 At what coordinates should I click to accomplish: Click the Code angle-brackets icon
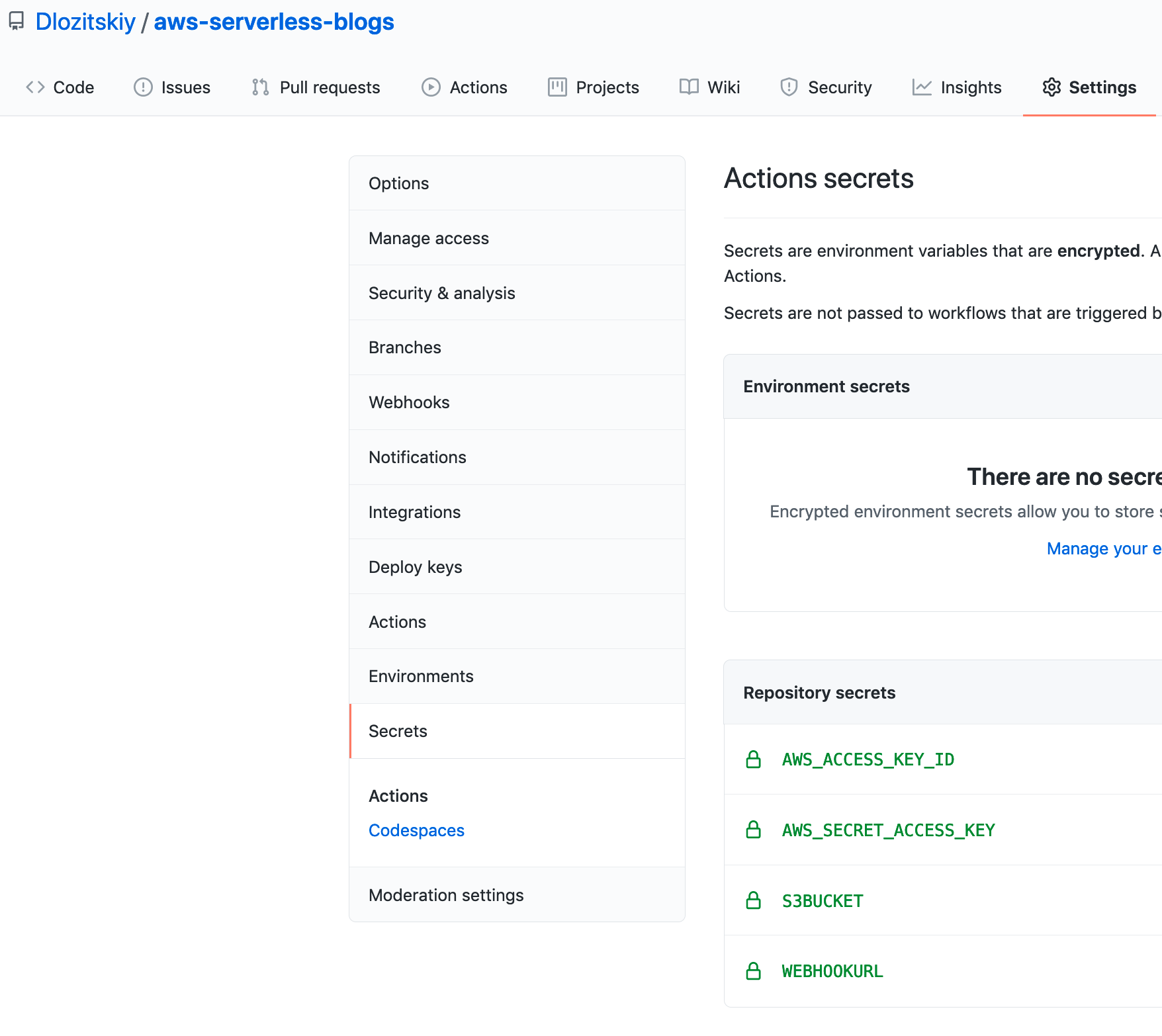35,87
